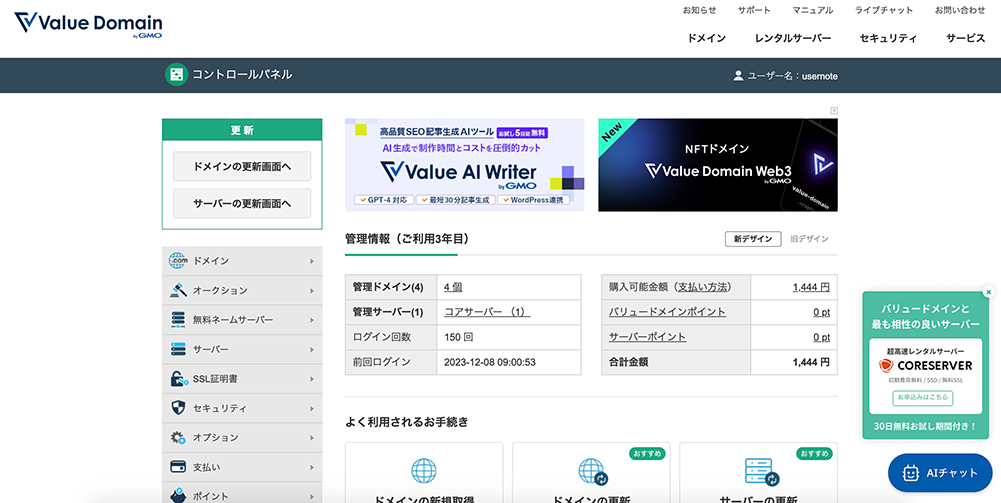
Task: Click the 合計金額 1,444 円 total
Action: coord(811,362)
